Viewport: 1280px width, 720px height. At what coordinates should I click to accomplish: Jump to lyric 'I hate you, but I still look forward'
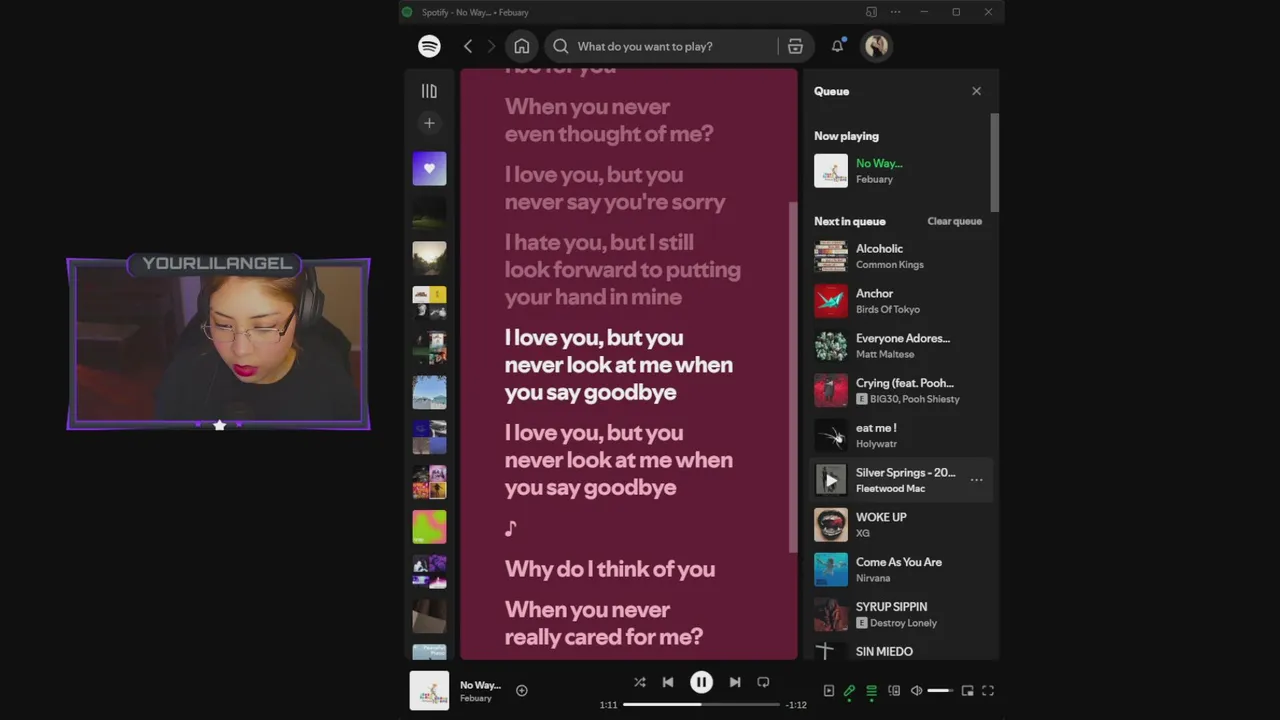[x=623, y=269]
